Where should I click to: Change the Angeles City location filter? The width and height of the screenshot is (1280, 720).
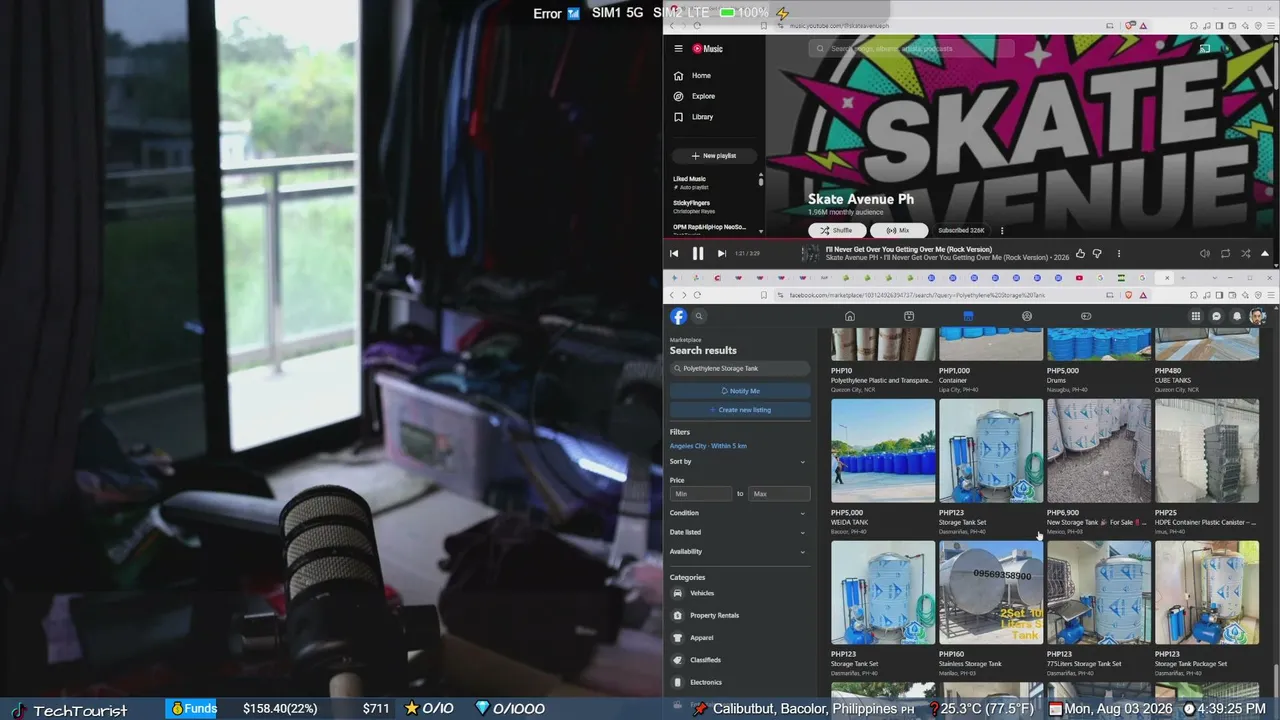(x=708, y=446)
